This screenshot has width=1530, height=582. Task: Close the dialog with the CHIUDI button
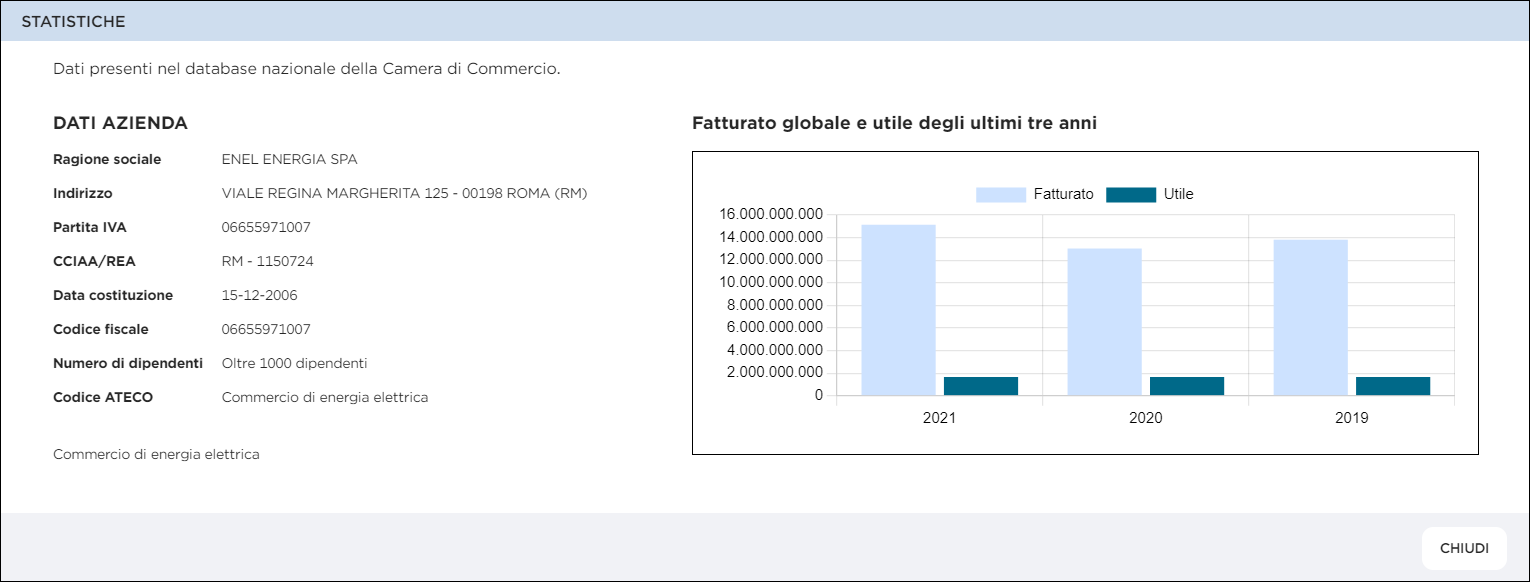(1464, 548)
